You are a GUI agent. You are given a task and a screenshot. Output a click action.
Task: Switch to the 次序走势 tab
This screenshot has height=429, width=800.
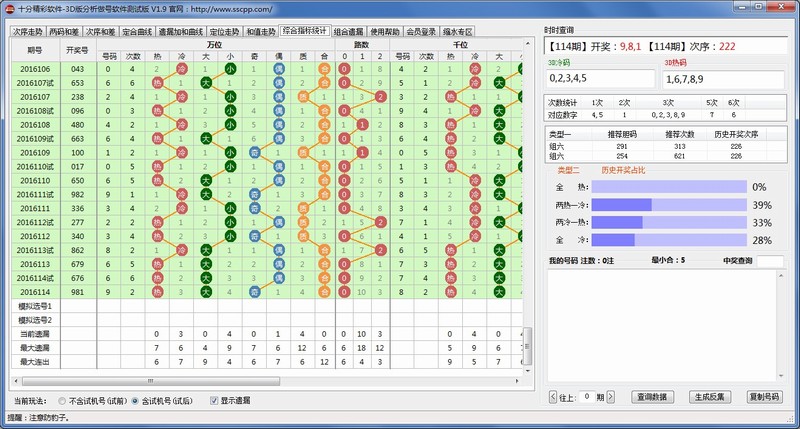26,31
